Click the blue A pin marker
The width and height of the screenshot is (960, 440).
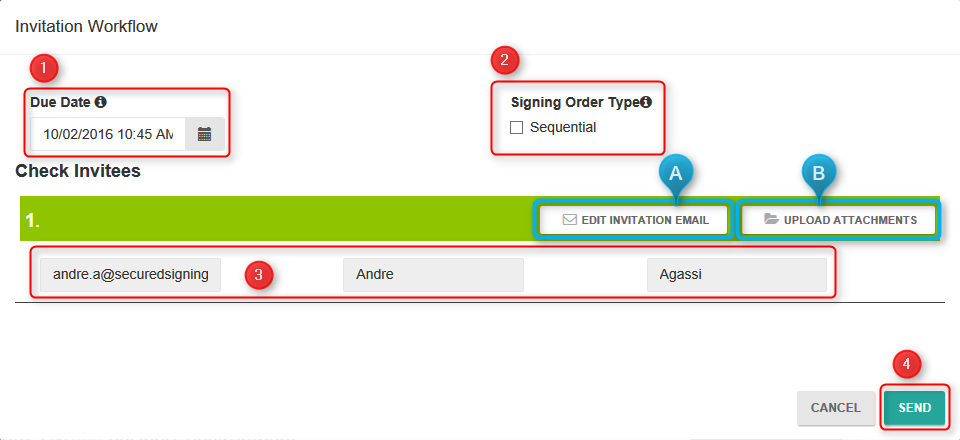click(x=675, y=174)
